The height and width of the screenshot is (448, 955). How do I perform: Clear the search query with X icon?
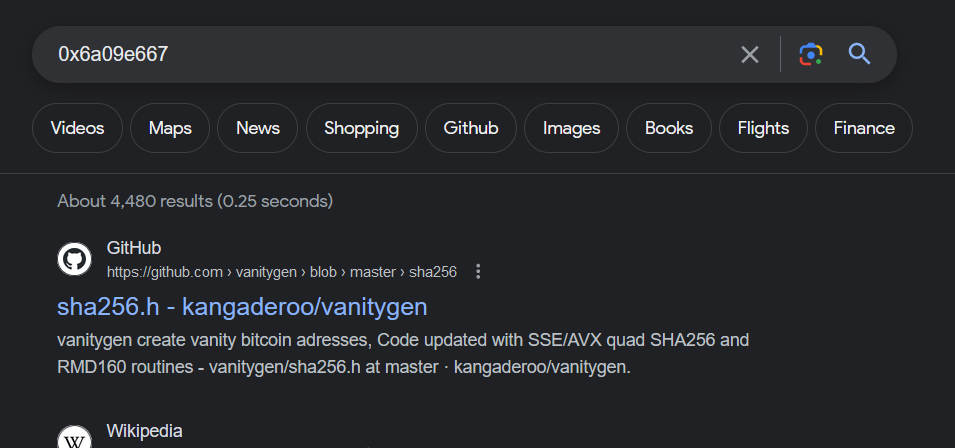749,54
